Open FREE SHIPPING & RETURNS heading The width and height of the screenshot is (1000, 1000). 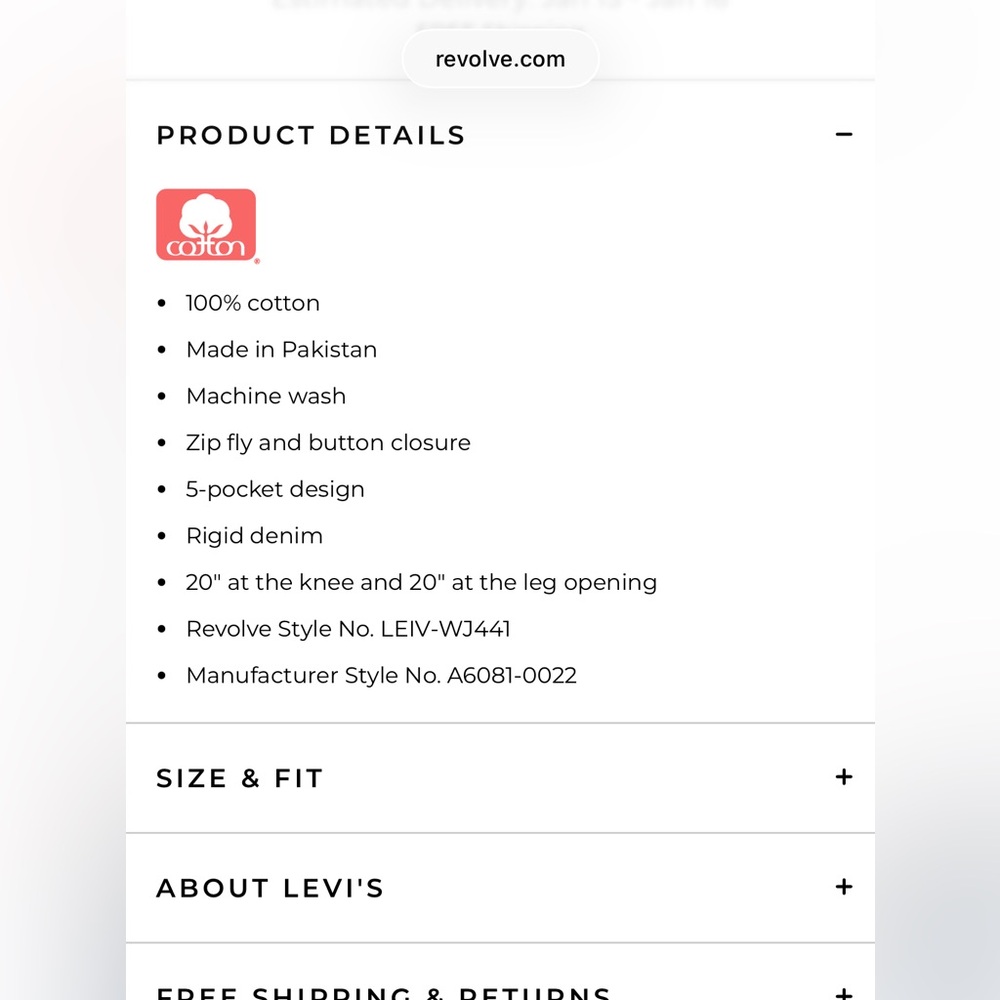point(384,993)
